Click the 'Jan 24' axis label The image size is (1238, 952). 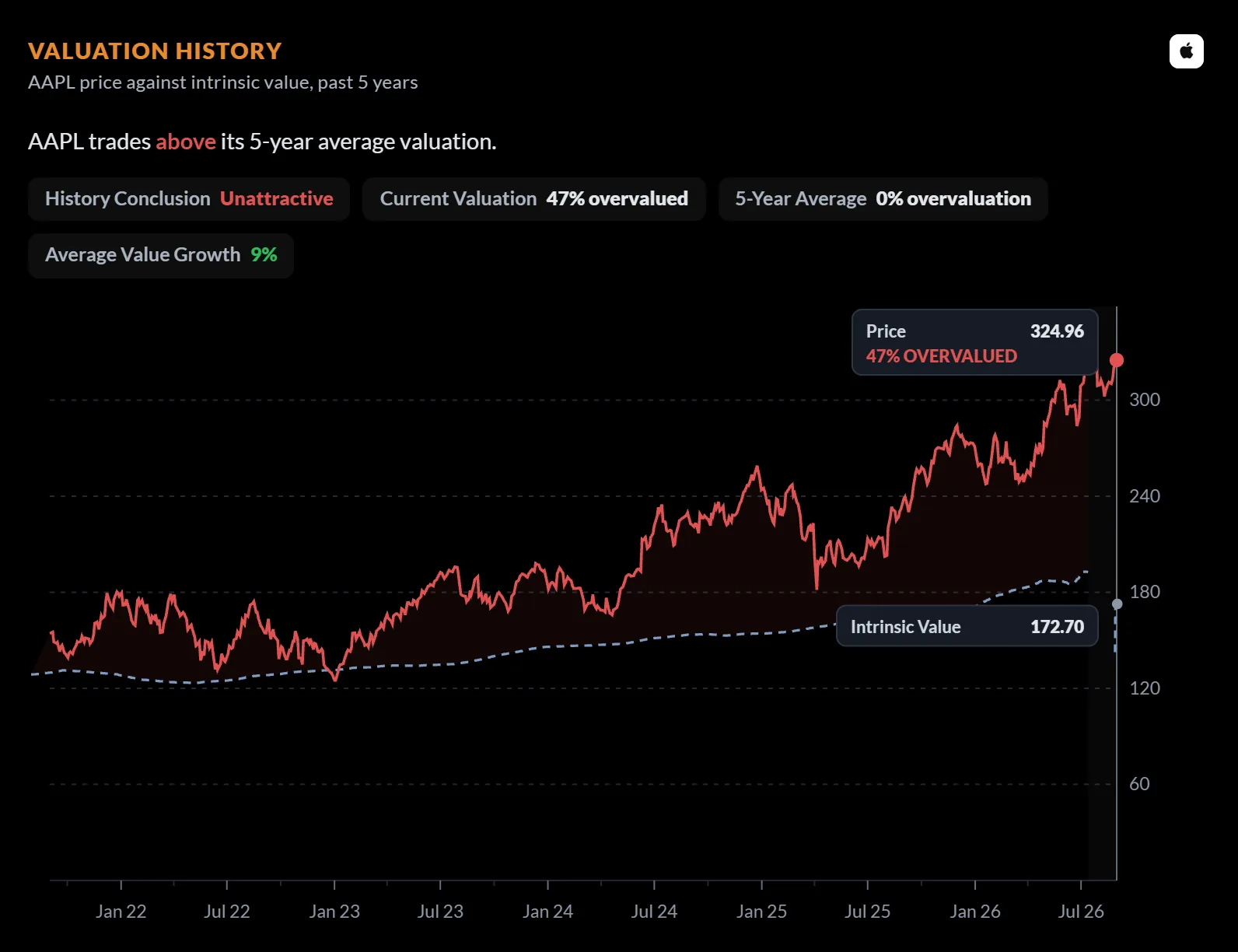[x=547, y=912]
